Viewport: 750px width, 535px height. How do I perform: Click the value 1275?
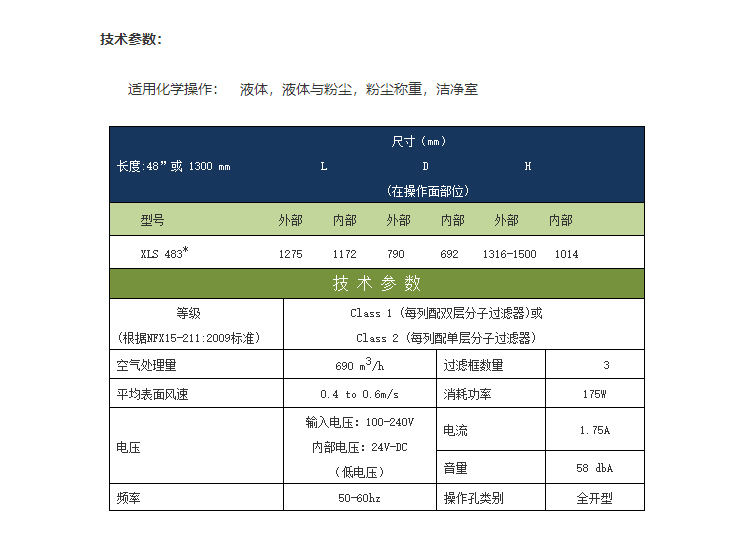[x=291, y=254]
